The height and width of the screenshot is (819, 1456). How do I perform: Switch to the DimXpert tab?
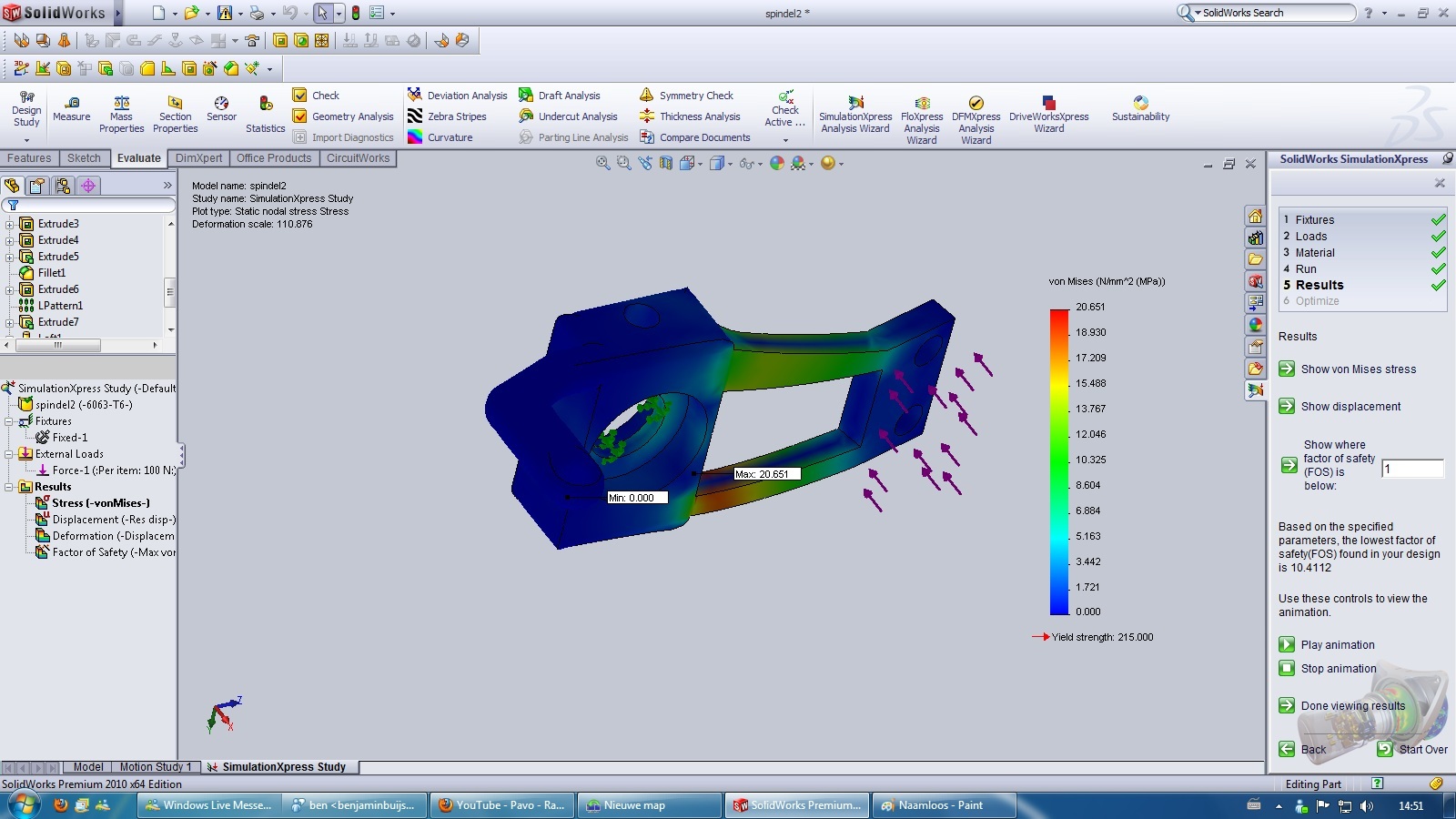[198, 158]
